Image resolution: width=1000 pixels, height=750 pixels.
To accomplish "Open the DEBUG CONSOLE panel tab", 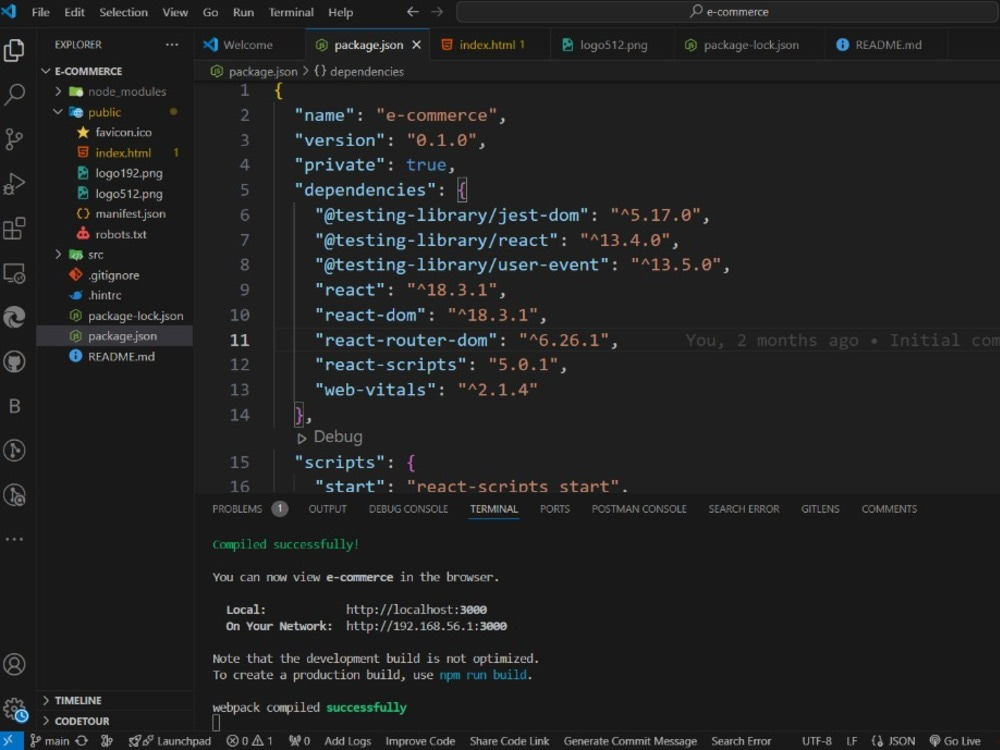I will (408, 509).
